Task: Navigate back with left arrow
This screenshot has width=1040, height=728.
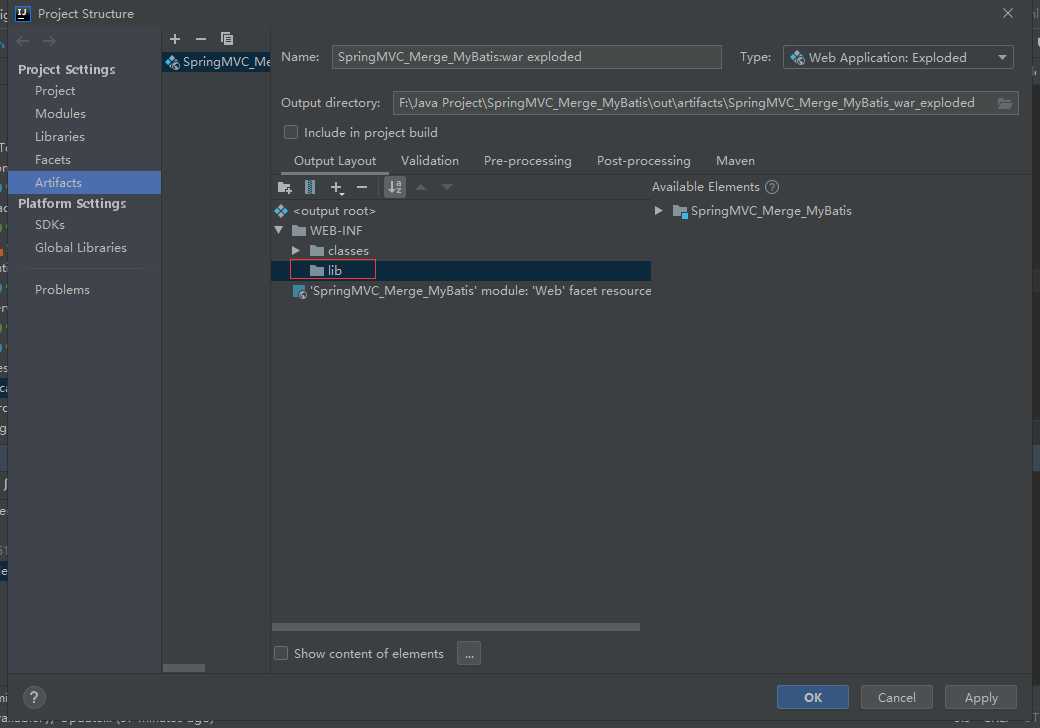Action: (23, 41)
